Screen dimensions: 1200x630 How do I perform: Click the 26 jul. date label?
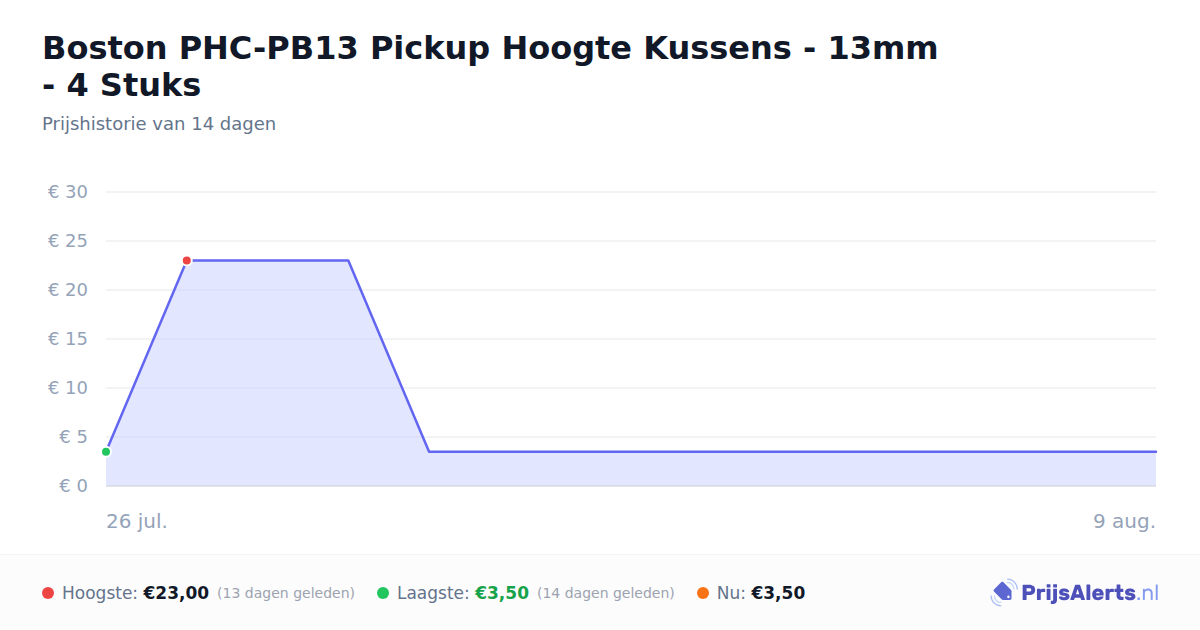[x=137, y=521]
